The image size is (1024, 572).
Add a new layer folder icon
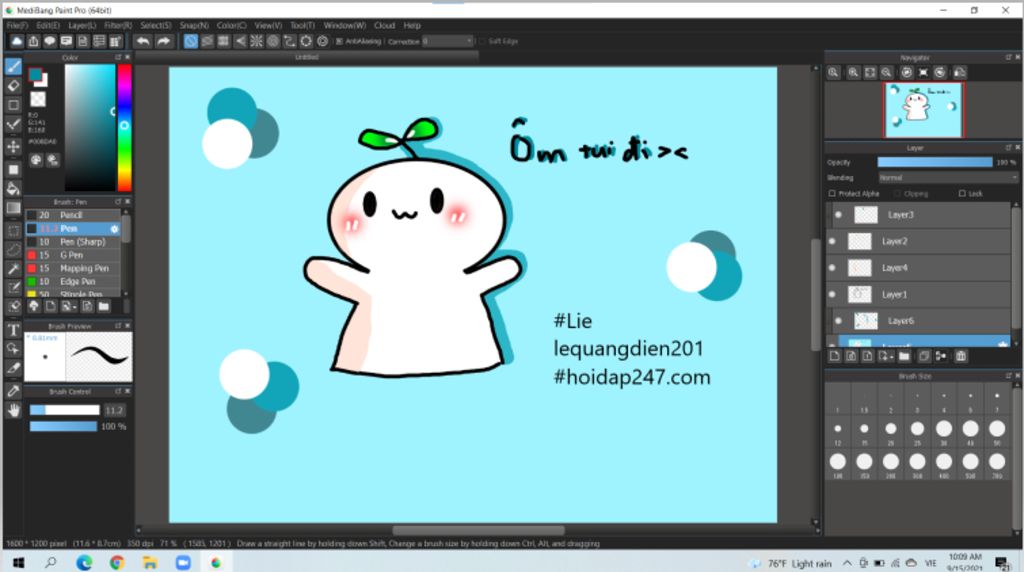click(904, 356)
